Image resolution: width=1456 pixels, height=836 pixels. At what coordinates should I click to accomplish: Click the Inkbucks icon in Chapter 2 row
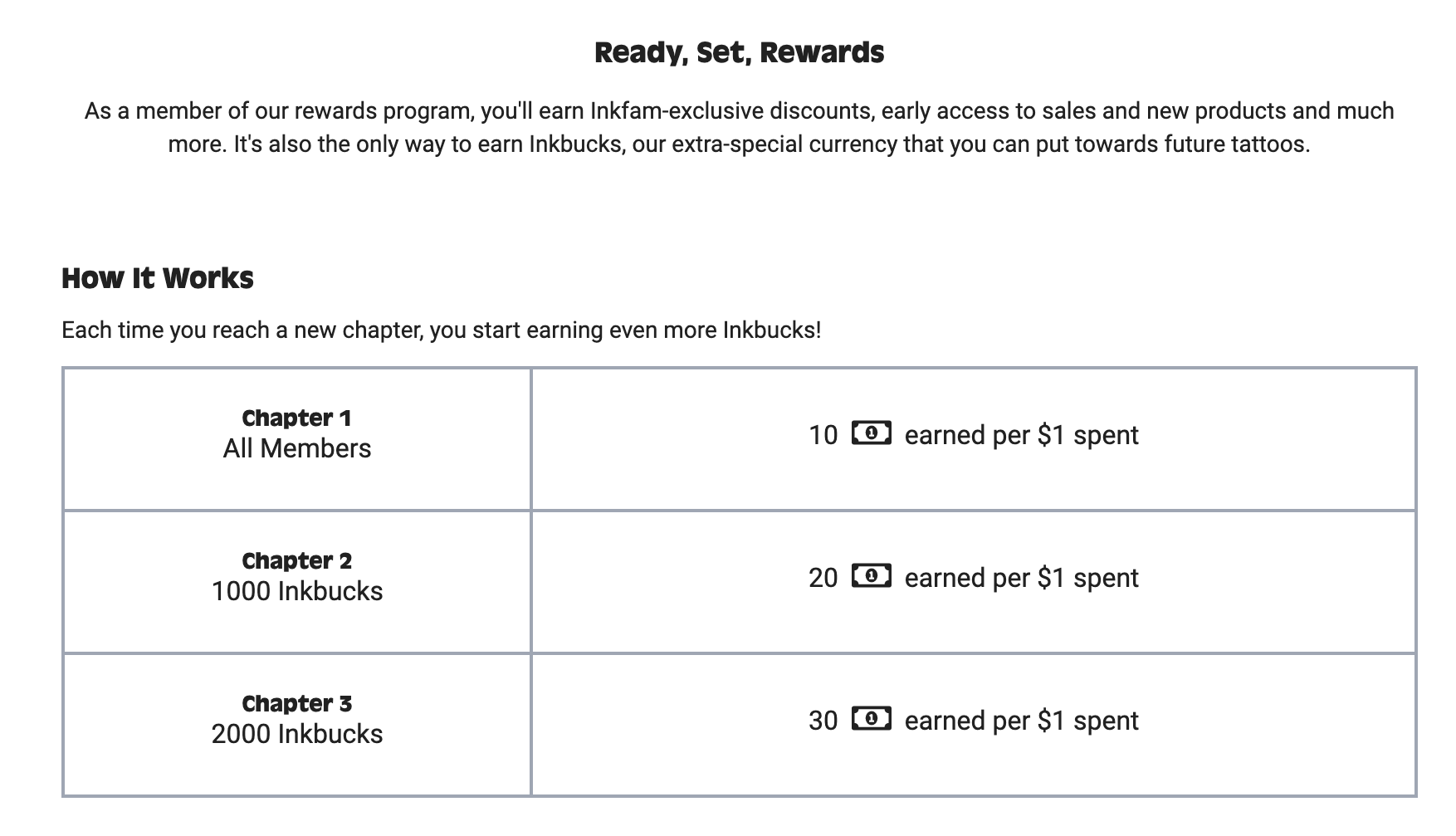pos(872,575)
